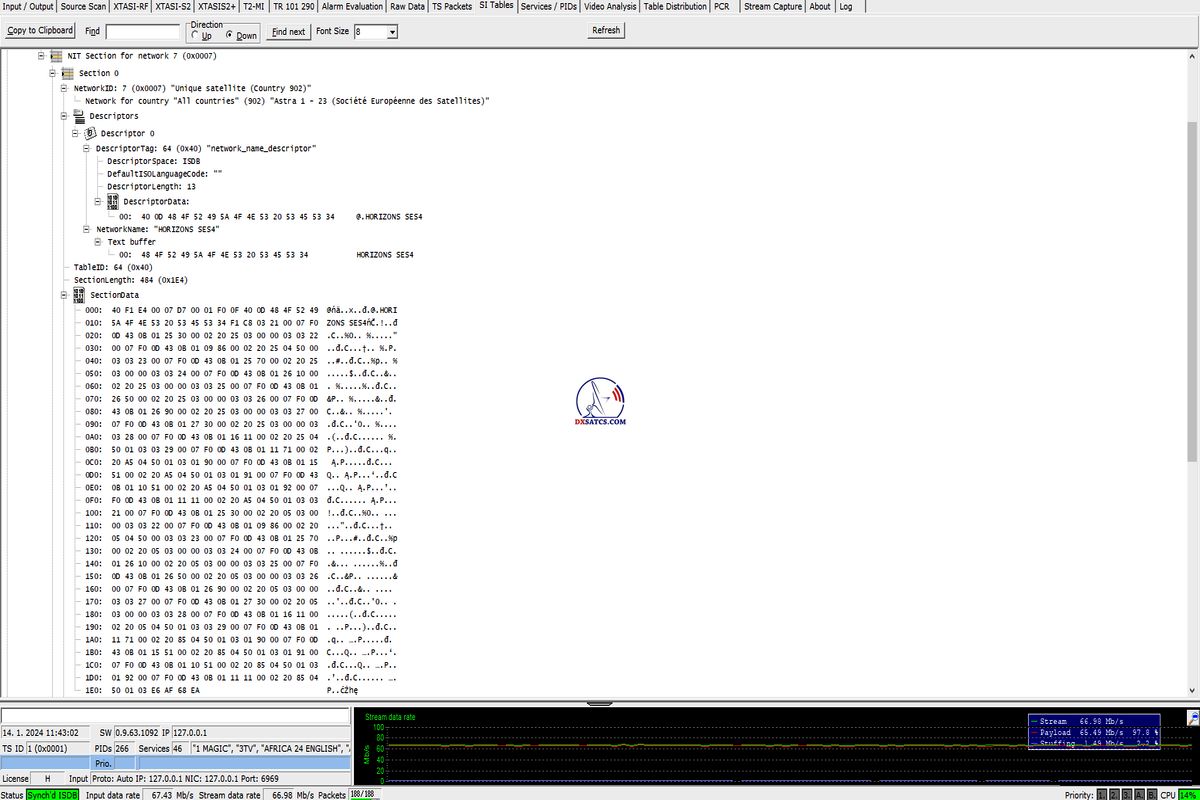Viewport: 1200px width, 800px height.
Task: Click the SectionData binary icon
Action: 78,295
